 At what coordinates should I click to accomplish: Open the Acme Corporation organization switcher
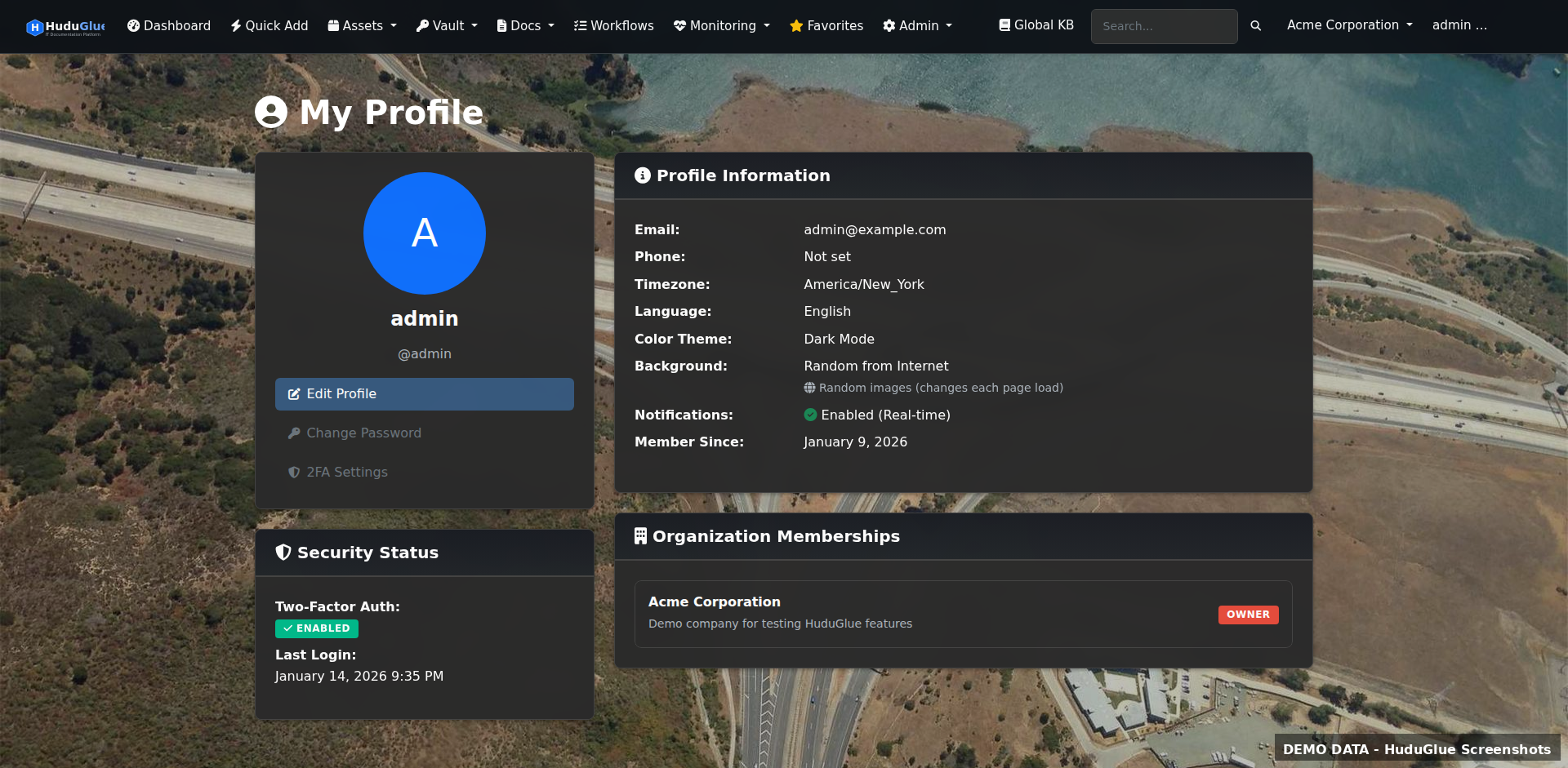click(x=1350, y=25)
